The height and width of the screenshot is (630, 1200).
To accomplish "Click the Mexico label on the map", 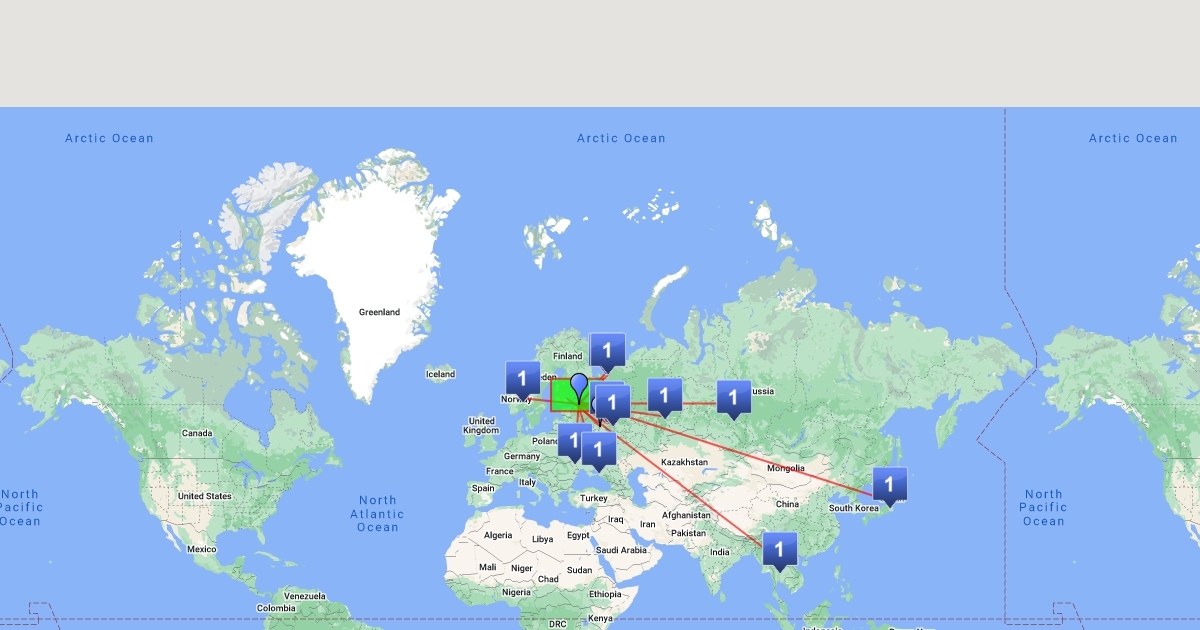I will pyautogui.click(x=201, y=549).
